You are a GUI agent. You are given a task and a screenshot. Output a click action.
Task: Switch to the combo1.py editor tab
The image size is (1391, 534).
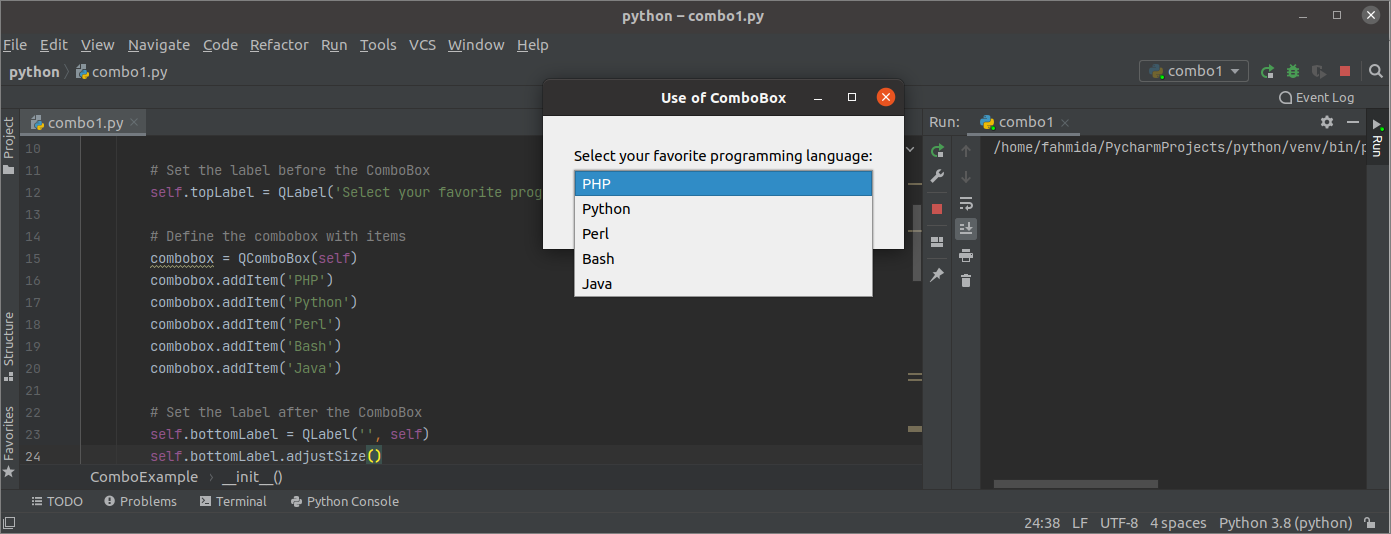tap(85, 123)
